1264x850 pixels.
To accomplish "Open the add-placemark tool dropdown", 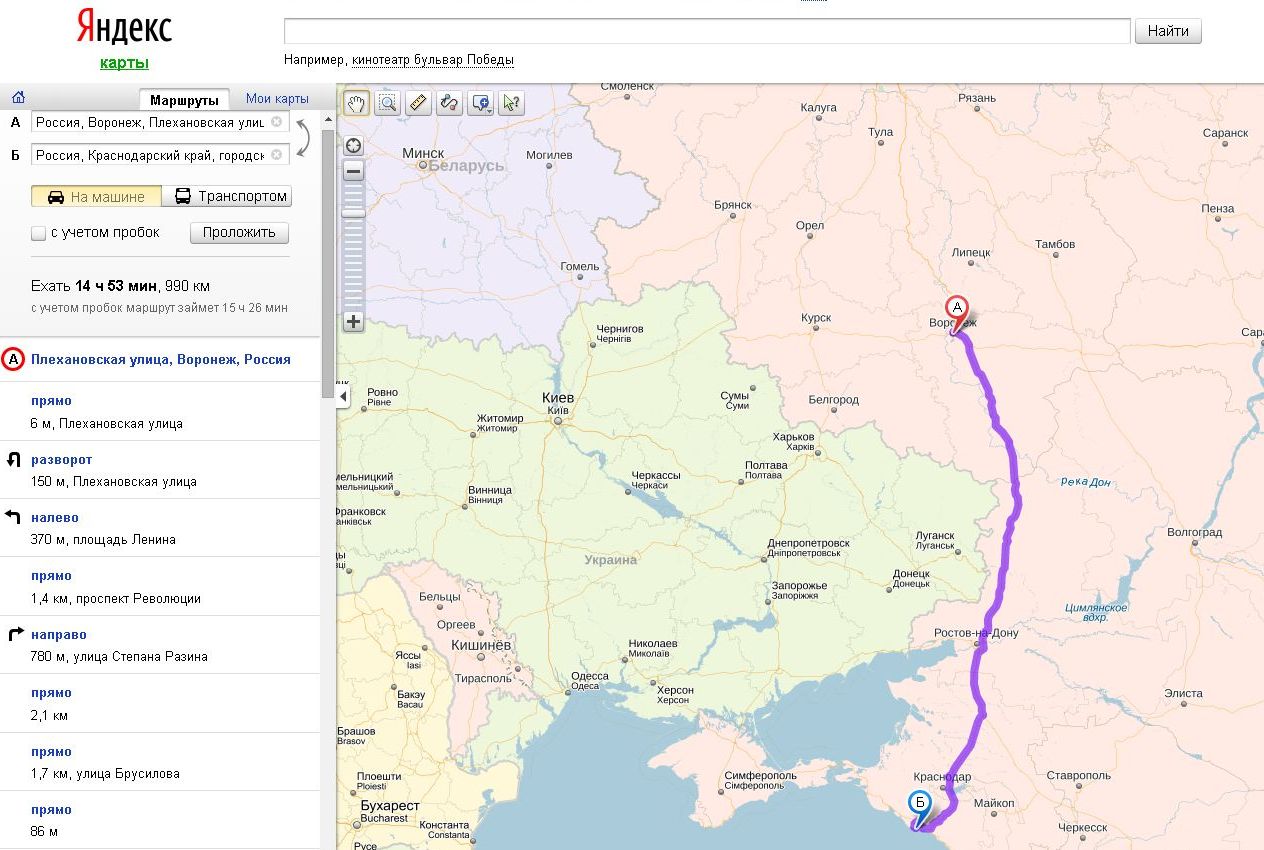I will [x=481, y=102].
